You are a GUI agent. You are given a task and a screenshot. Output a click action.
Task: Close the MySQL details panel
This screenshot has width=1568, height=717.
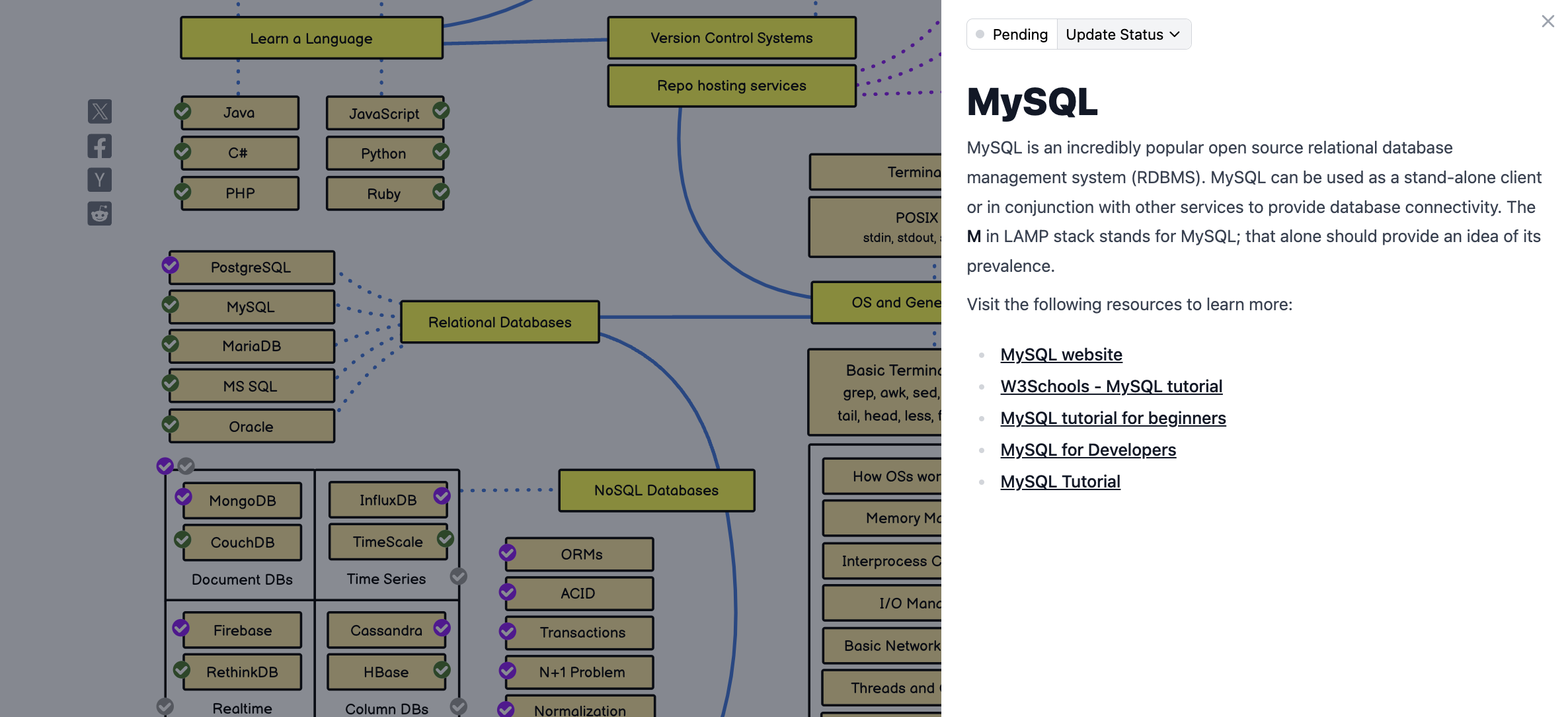(x=1548, y=21)
